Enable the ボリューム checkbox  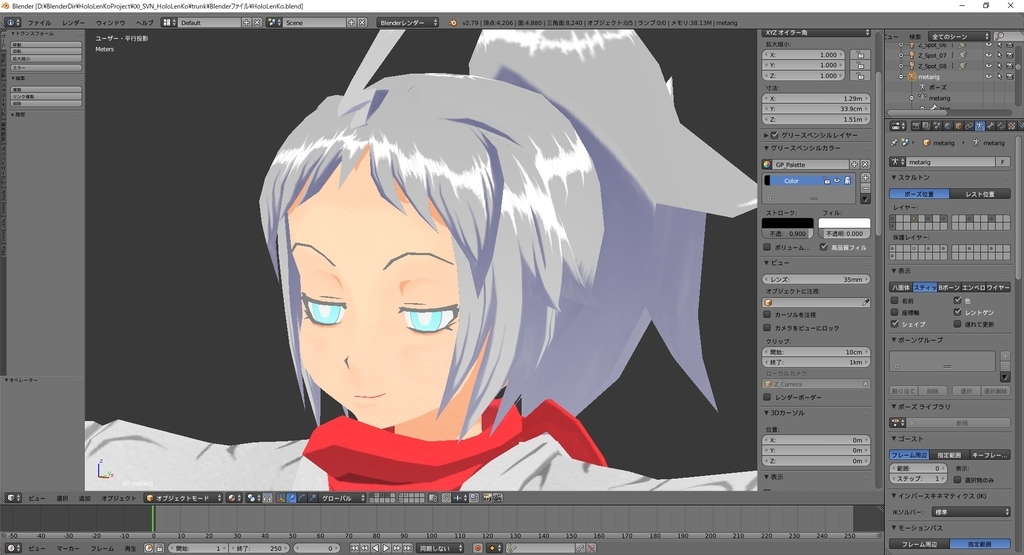767,247
